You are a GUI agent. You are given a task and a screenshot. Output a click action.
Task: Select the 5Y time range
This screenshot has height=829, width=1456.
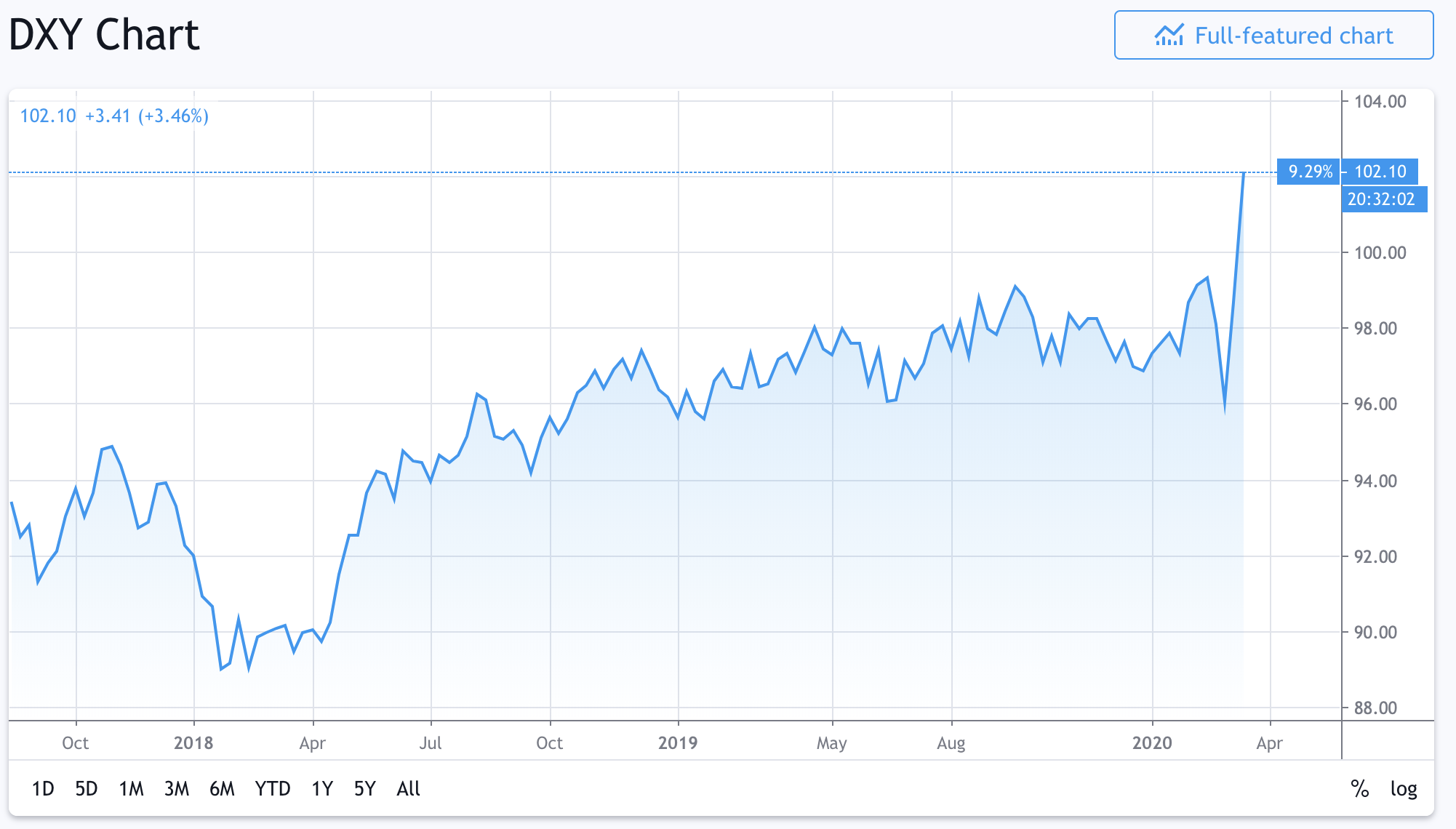pos(364,788)
